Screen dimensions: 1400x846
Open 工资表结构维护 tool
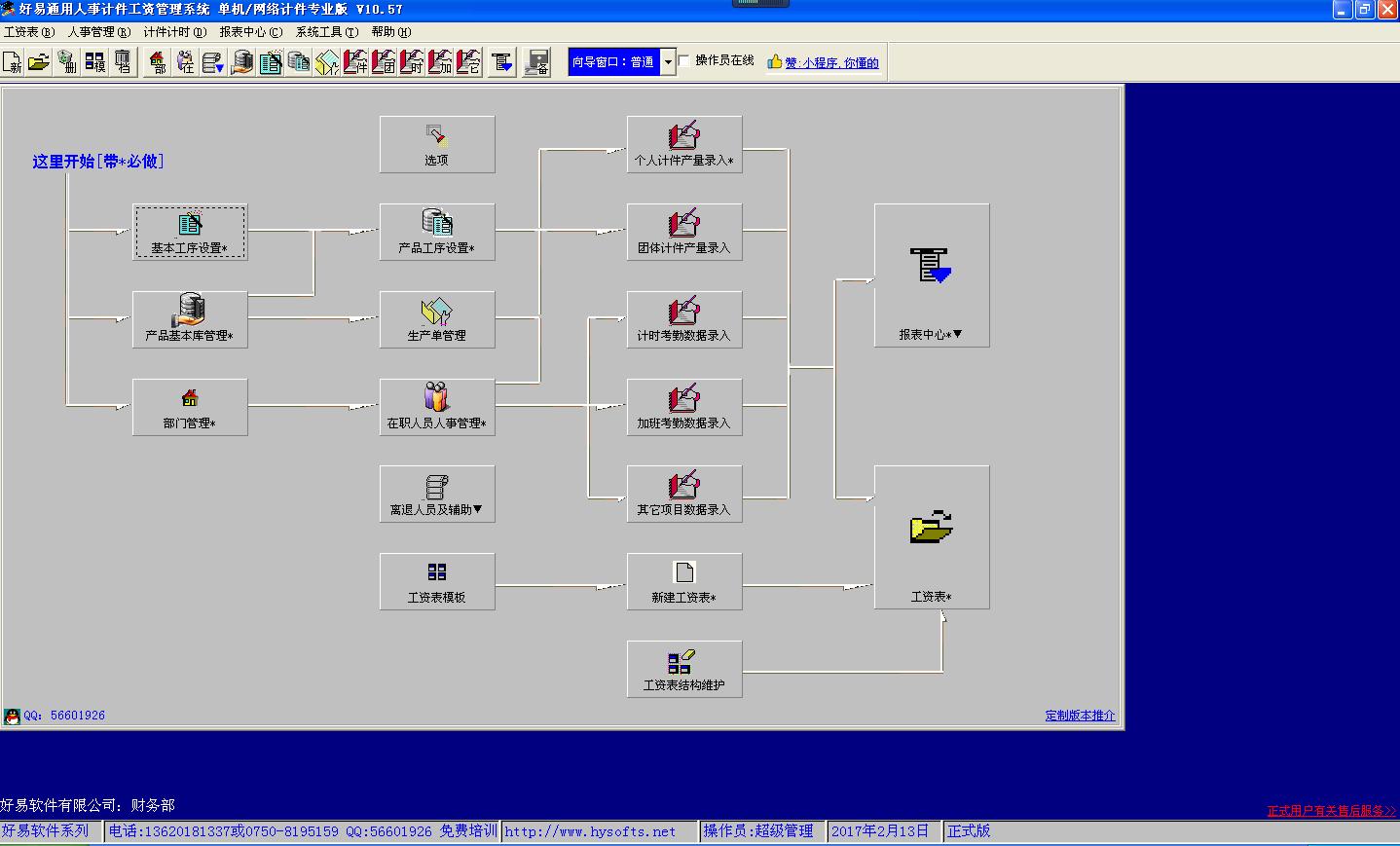click(684, 669)
